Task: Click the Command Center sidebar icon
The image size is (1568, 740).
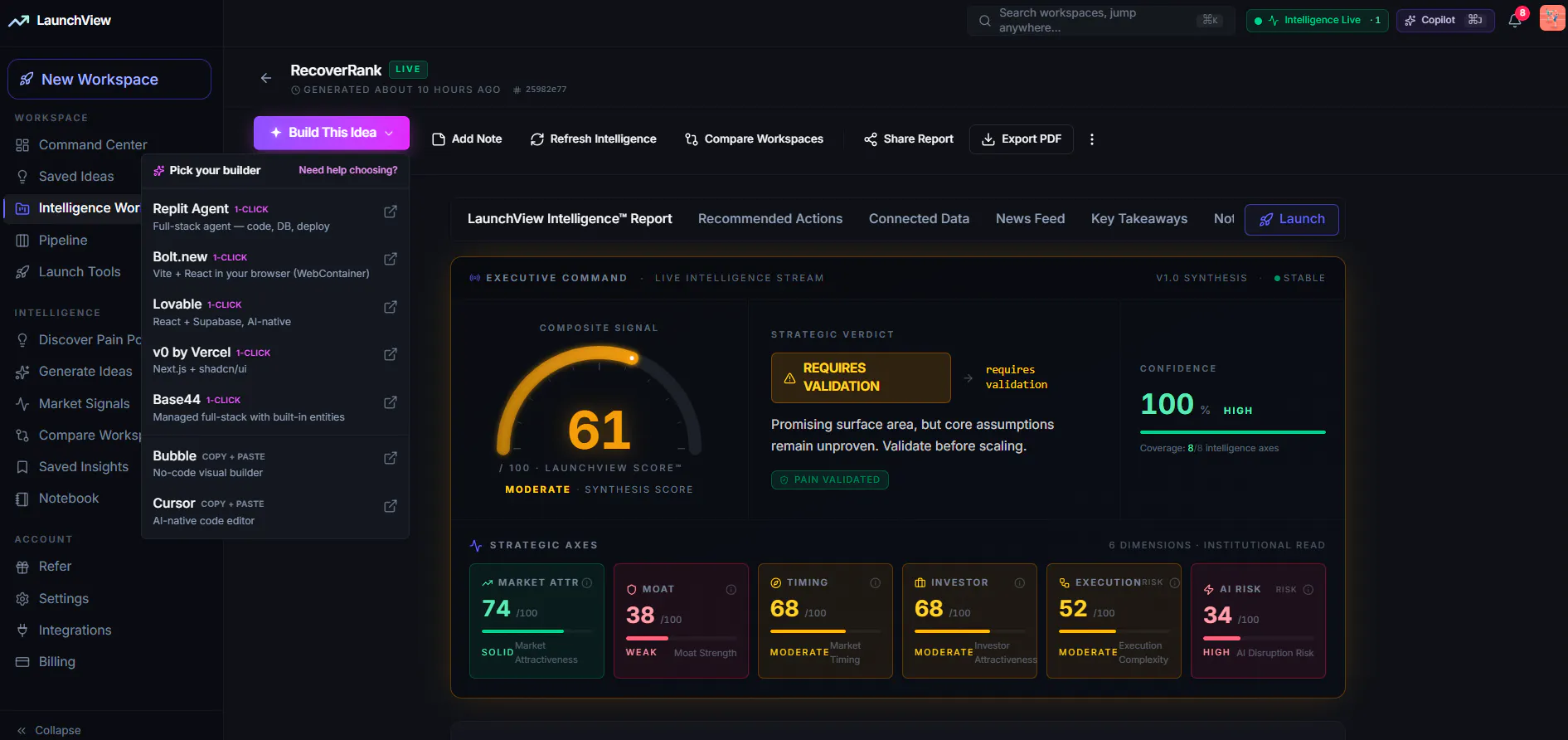Action: click(22, 145)
